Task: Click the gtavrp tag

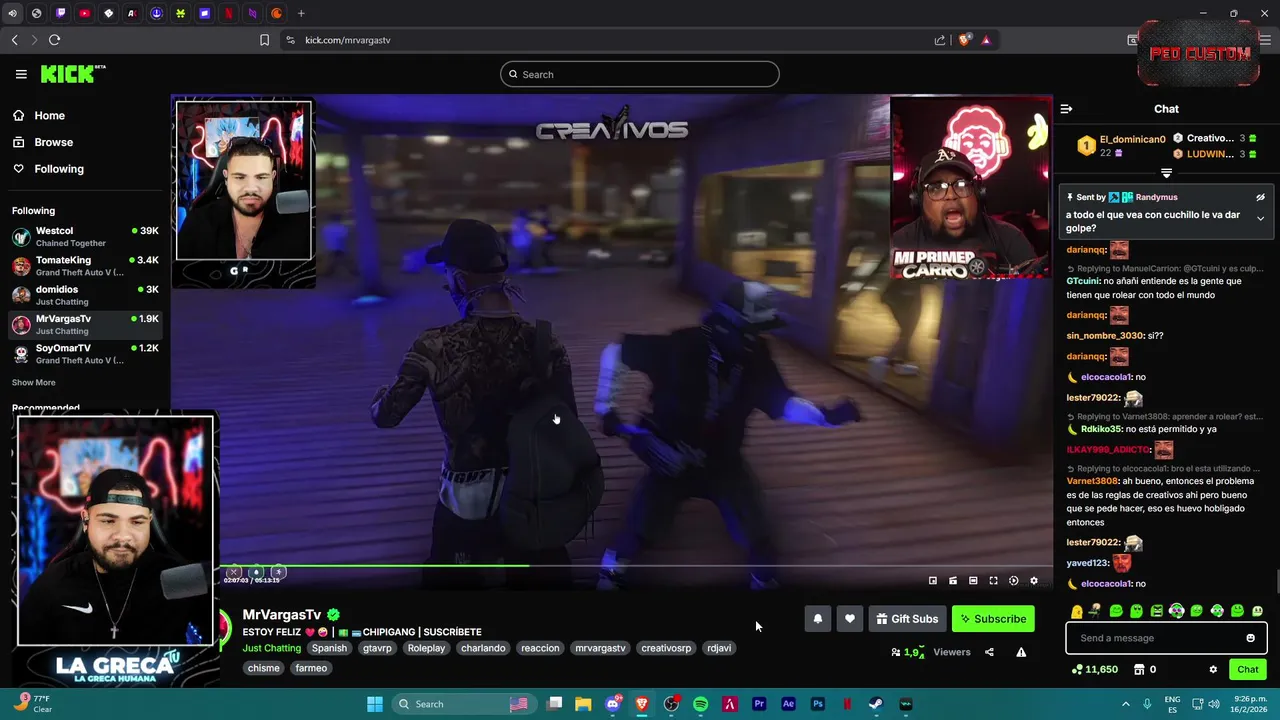Action: click(377, 648)
